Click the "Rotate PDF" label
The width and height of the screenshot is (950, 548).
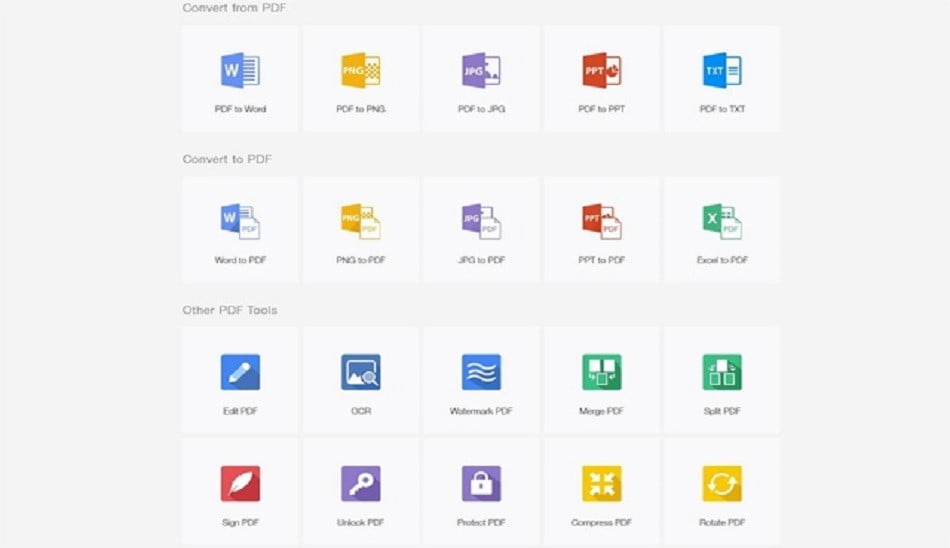[x=722, y=522]
